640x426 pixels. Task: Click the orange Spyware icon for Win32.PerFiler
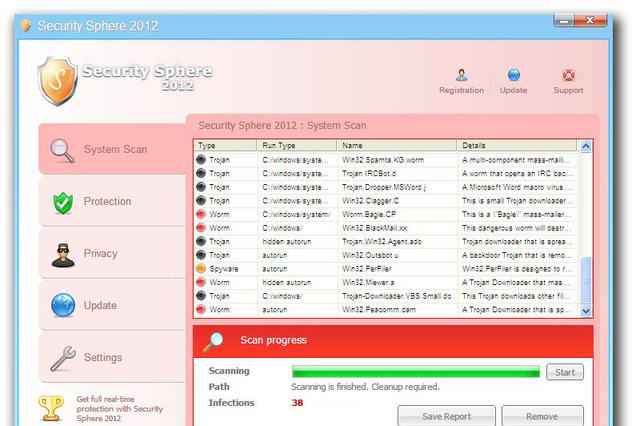[x=201, y=268]
